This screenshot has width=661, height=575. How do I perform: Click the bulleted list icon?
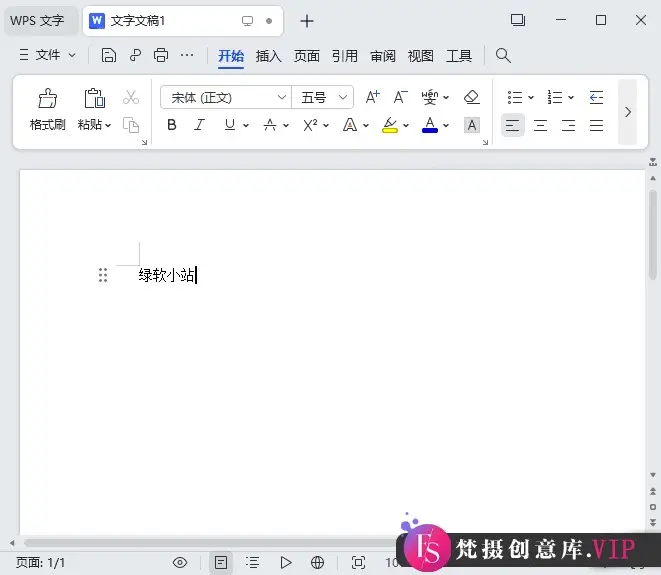point(515,97)
